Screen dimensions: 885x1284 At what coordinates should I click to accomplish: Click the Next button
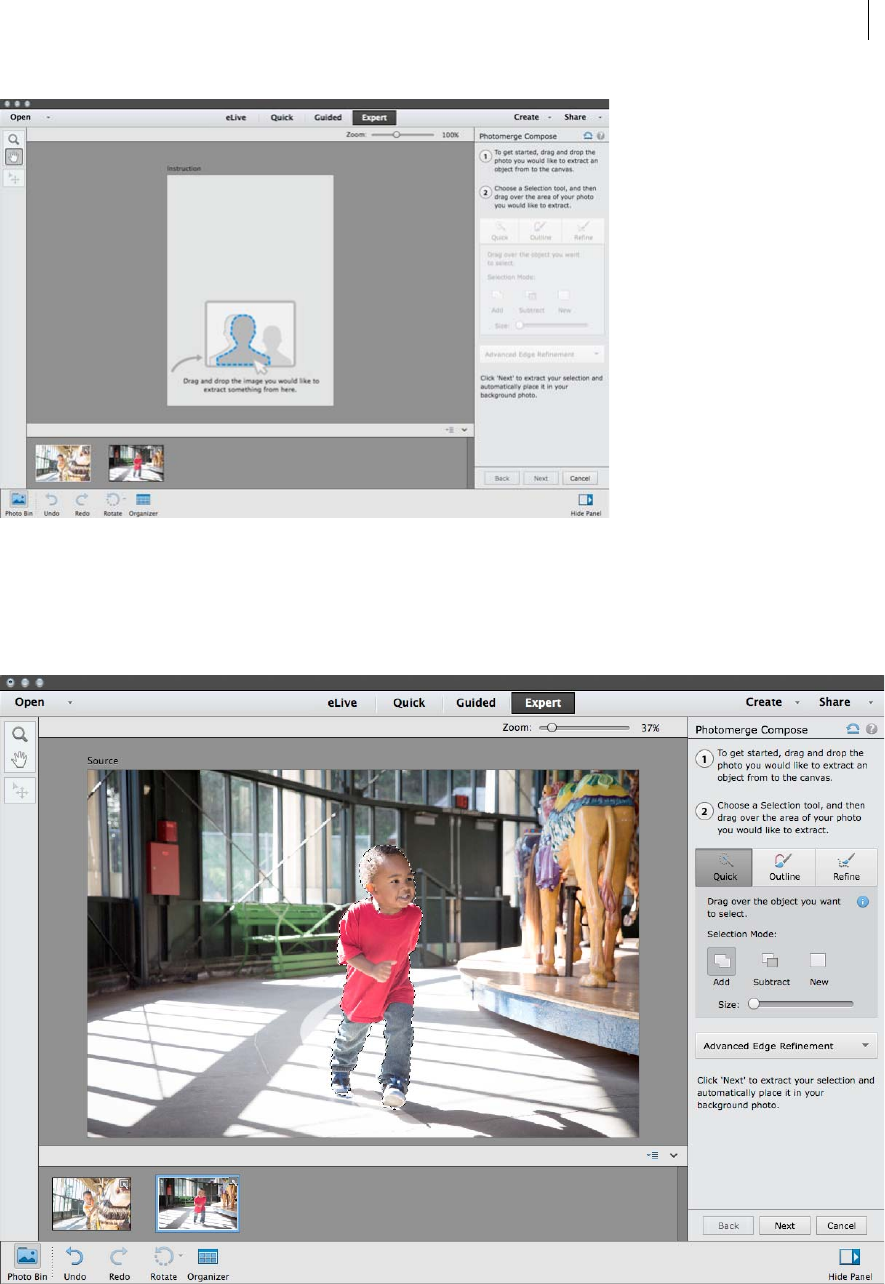[785, 1225]
